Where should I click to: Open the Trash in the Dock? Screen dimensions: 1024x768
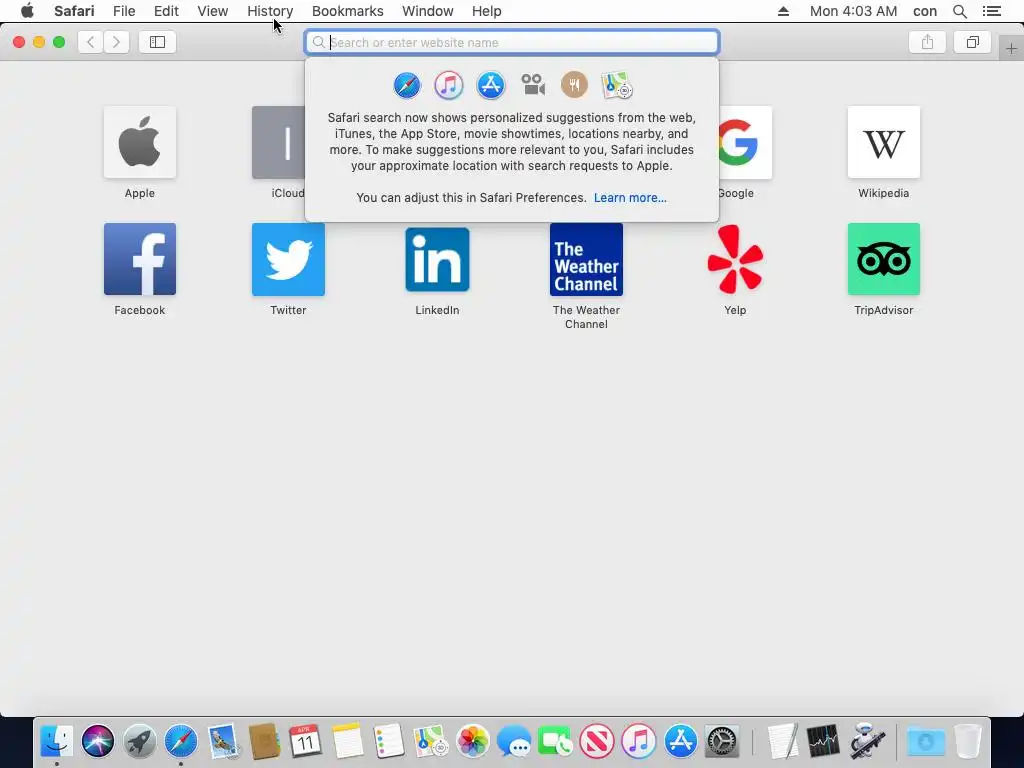968,741
